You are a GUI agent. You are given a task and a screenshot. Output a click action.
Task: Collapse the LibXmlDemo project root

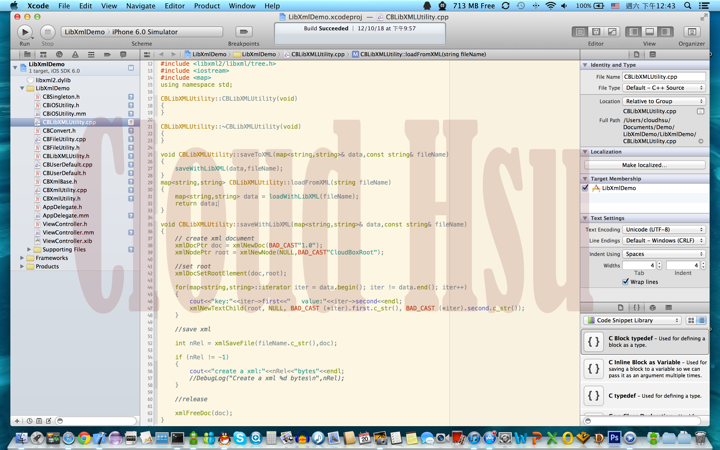(x=15, y=67)
